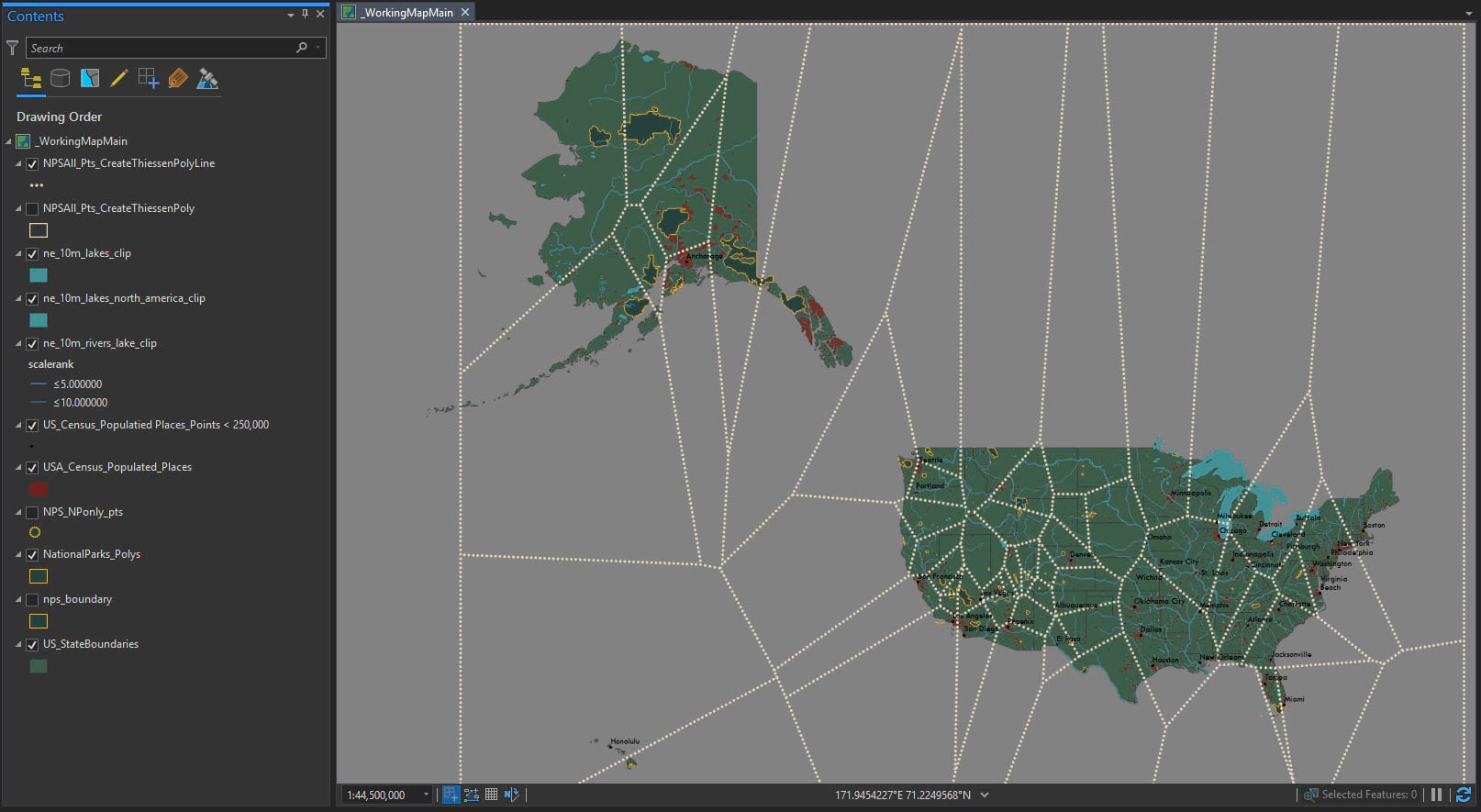Click the Selected Features icon in status bar
The image size is (1481, 812).
tap(1311, 795)
